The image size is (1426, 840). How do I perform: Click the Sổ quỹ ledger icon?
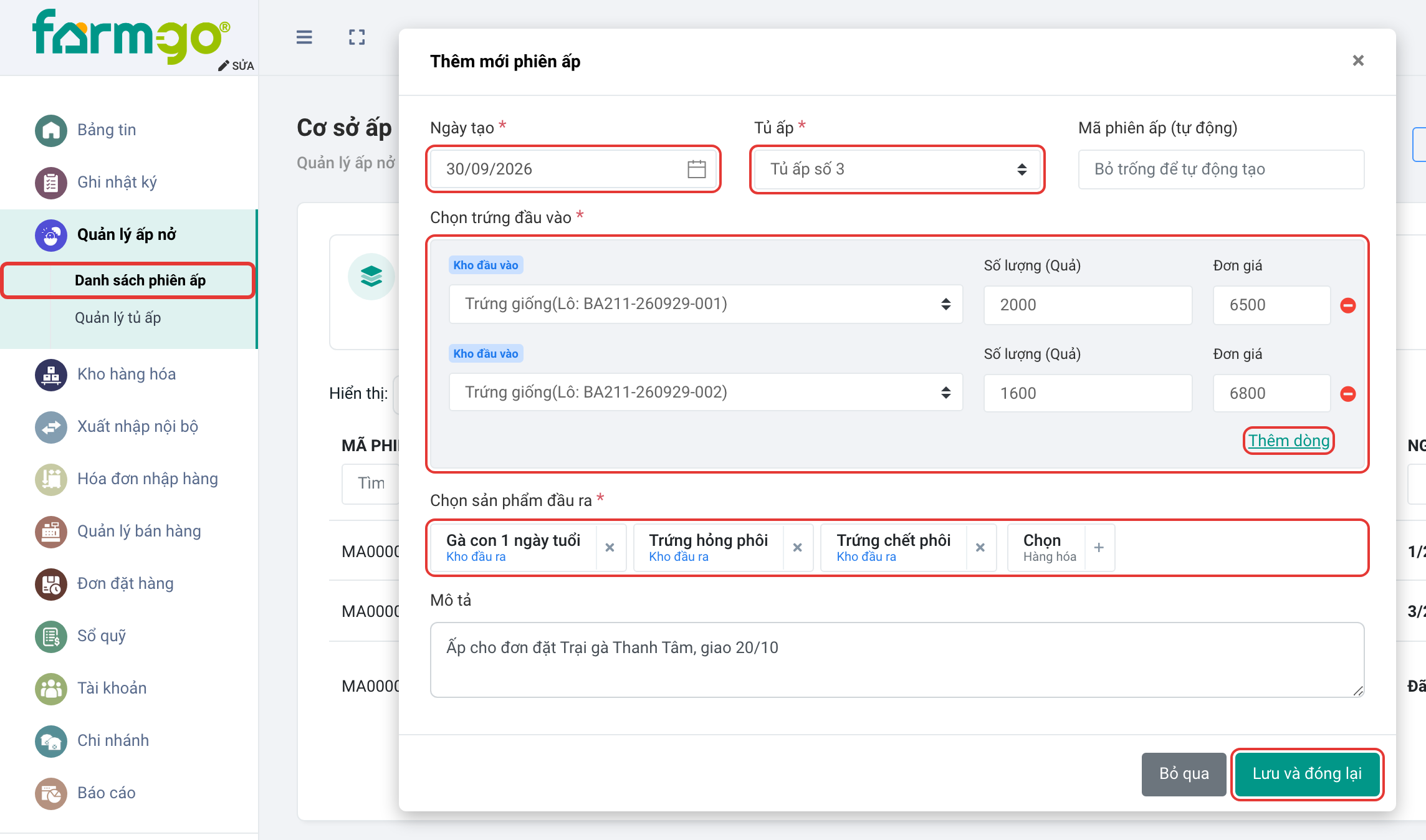(51, 636)
